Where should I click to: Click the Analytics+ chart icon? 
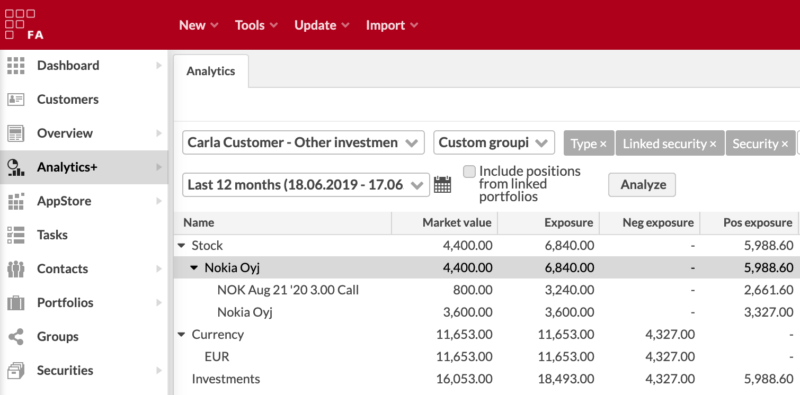[16, 167]
